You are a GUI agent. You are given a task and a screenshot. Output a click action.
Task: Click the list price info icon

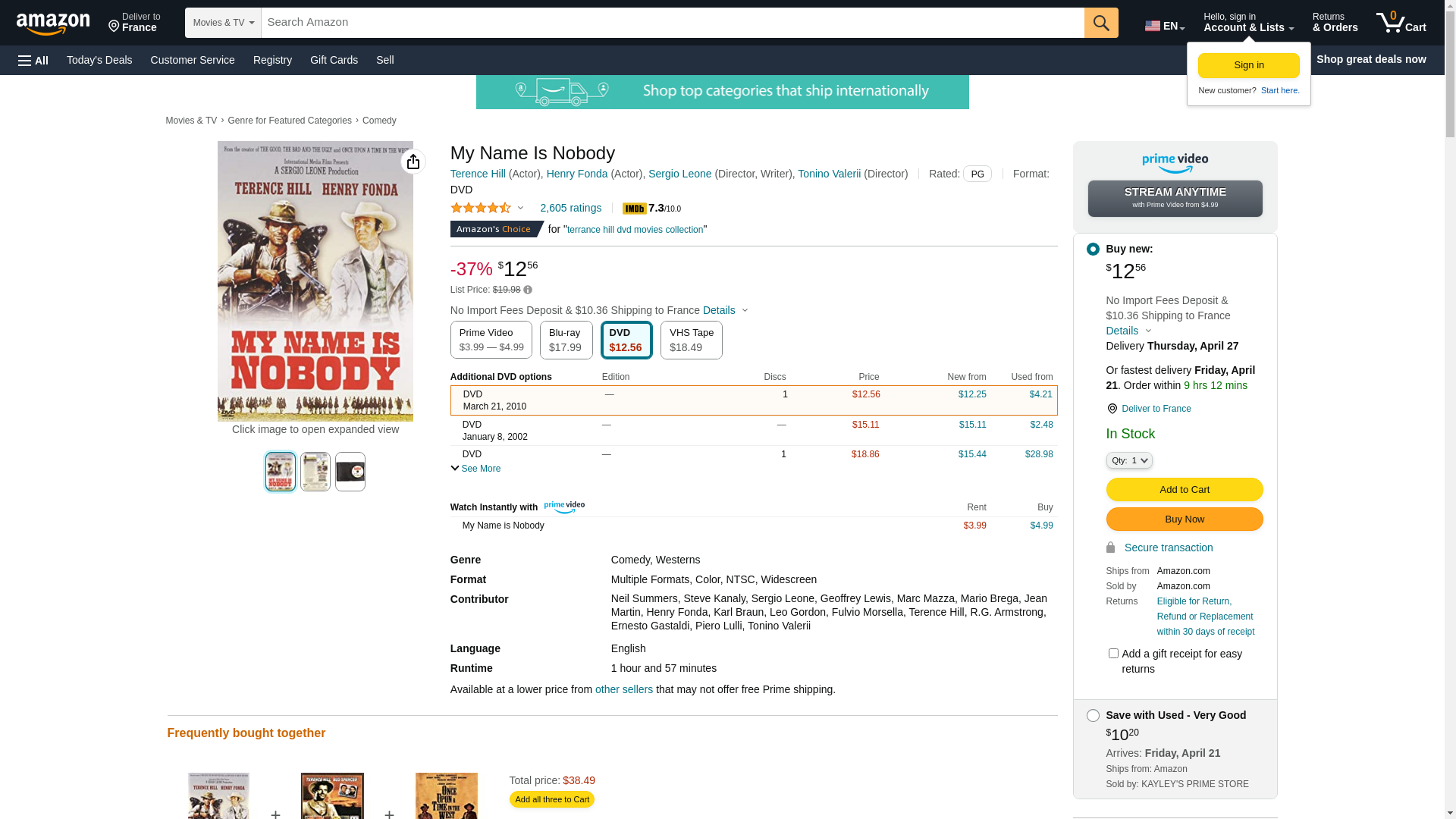(528, 290)
